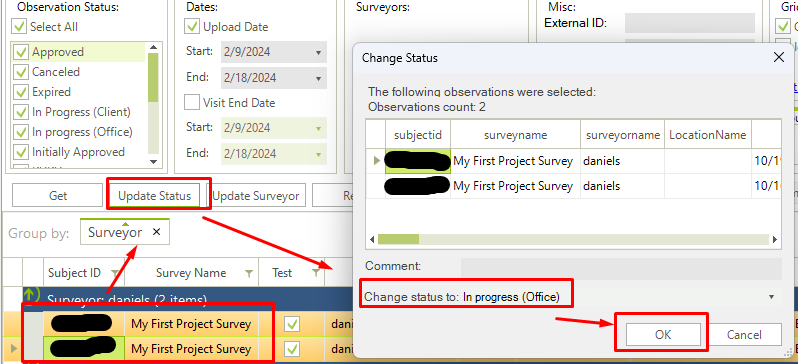Click the dialog's horizontal scrollbar thumb
This screenshot has height=364, width=798.
398,239
